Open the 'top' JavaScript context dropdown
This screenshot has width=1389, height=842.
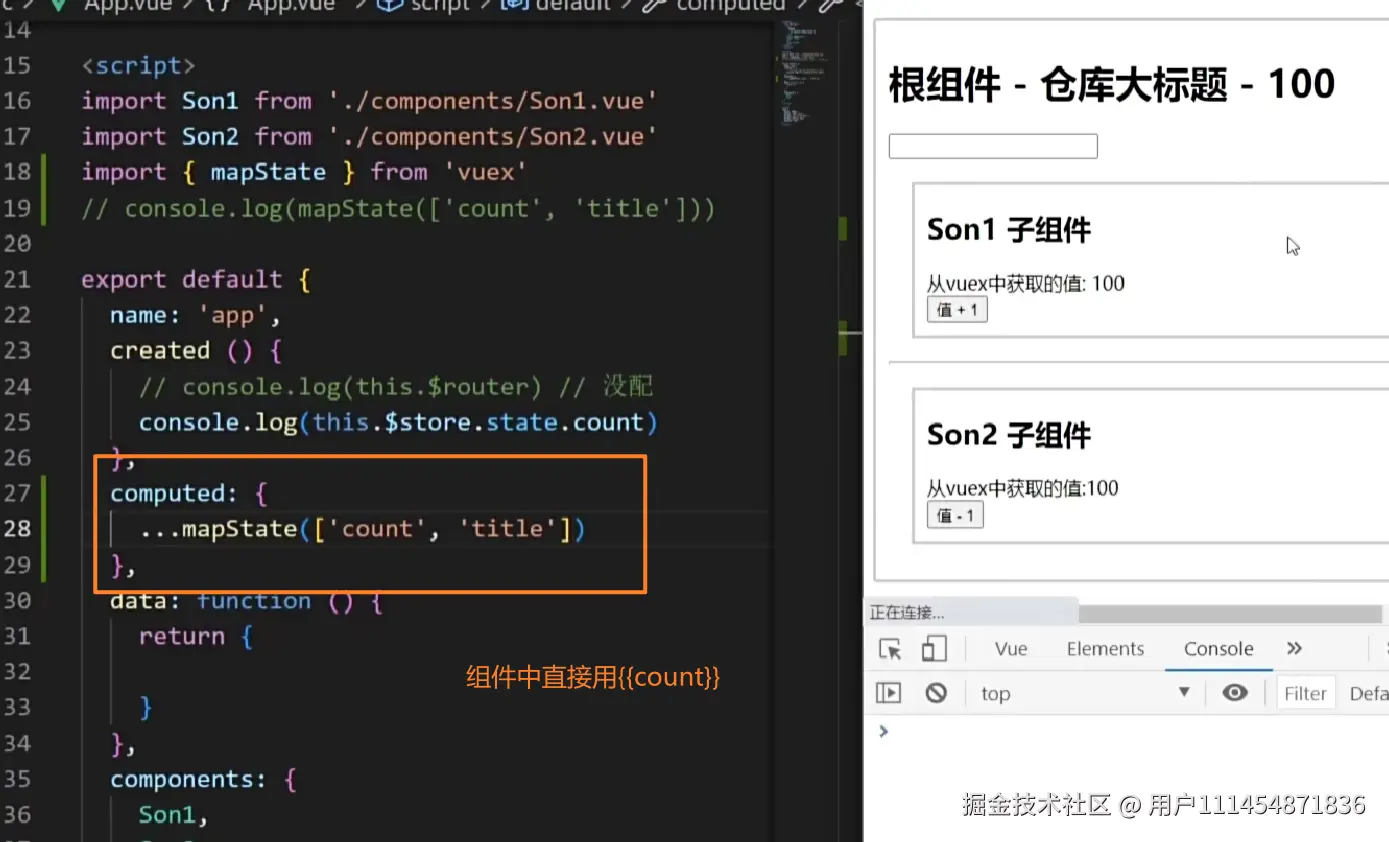pyautogui.click(x=1084, y=693)
